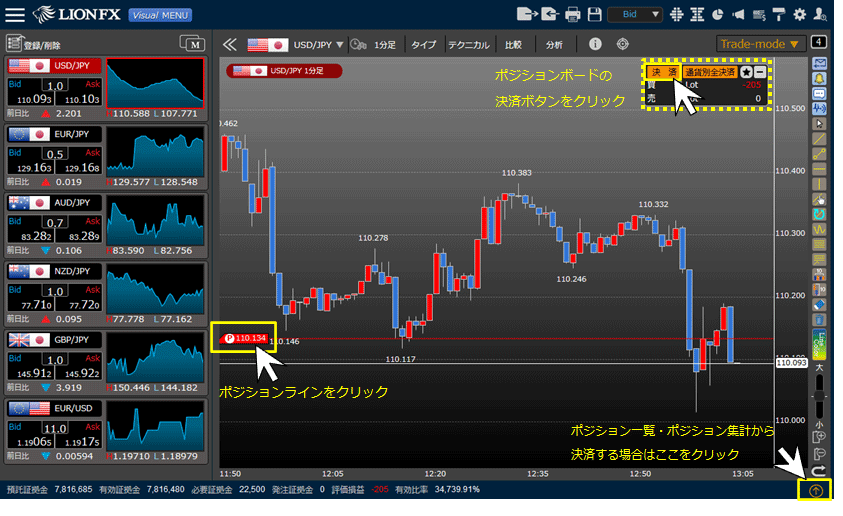This screenshot has height=516, width=843.
Task: Toggle sound wave icon in right toolbar
Action: (x=819, y=109)
